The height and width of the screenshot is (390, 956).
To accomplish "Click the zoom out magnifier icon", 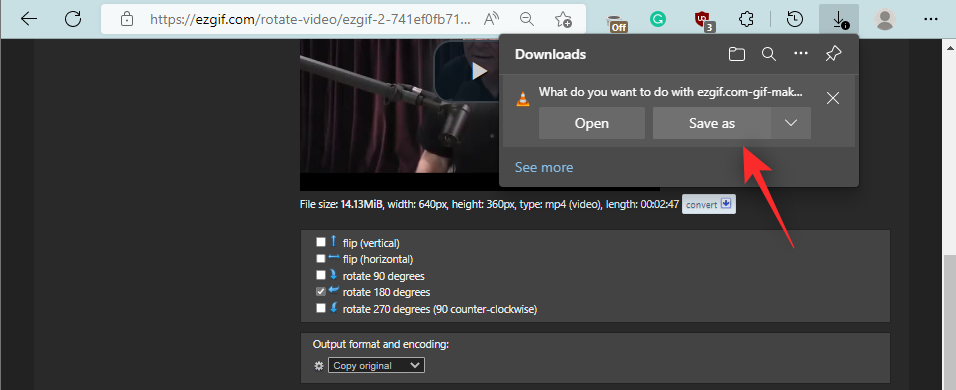I will pos(527,20).
